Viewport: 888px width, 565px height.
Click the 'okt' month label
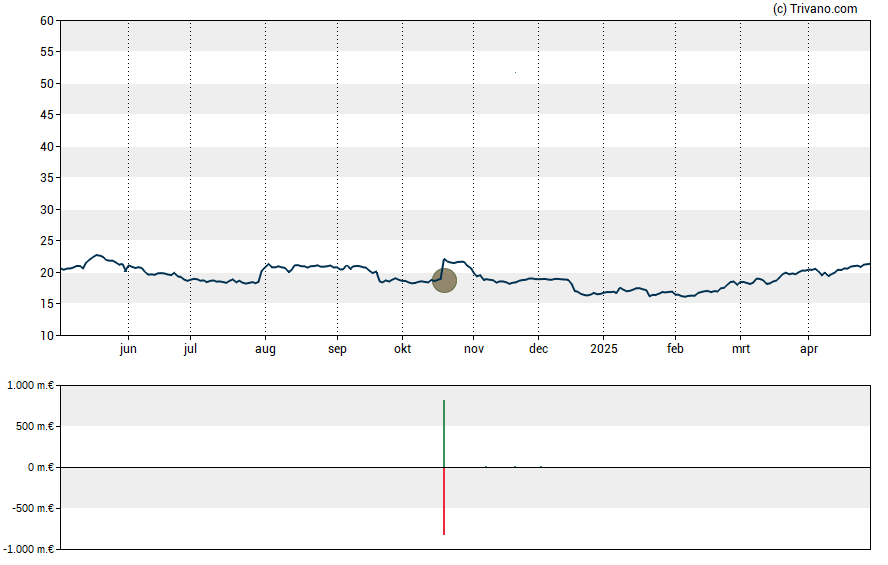(x=403, y=349)
